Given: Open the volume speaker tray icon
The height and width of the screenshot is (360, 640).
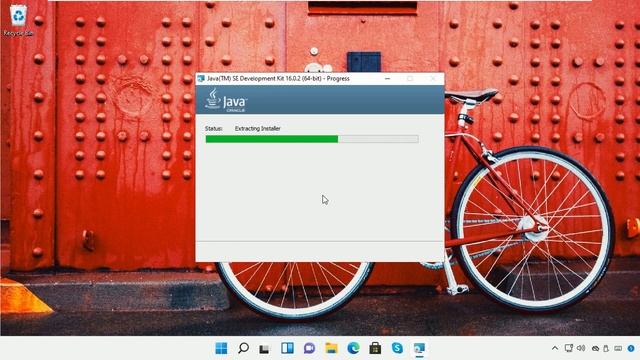Looking at the screenshot, I should (x=581, y=348).
